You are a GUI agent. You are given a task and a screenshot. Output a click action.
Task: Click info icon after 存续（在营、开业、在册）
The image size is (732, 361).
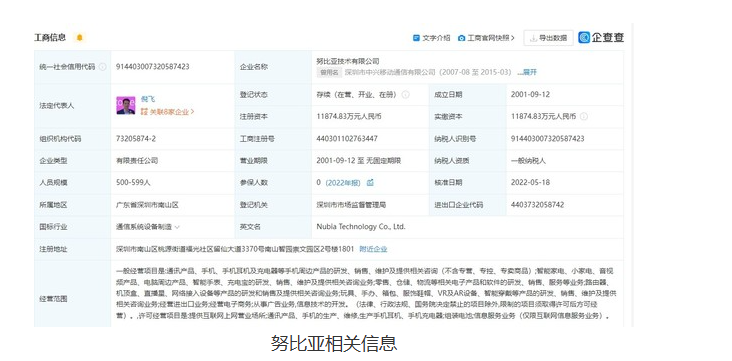406,94
